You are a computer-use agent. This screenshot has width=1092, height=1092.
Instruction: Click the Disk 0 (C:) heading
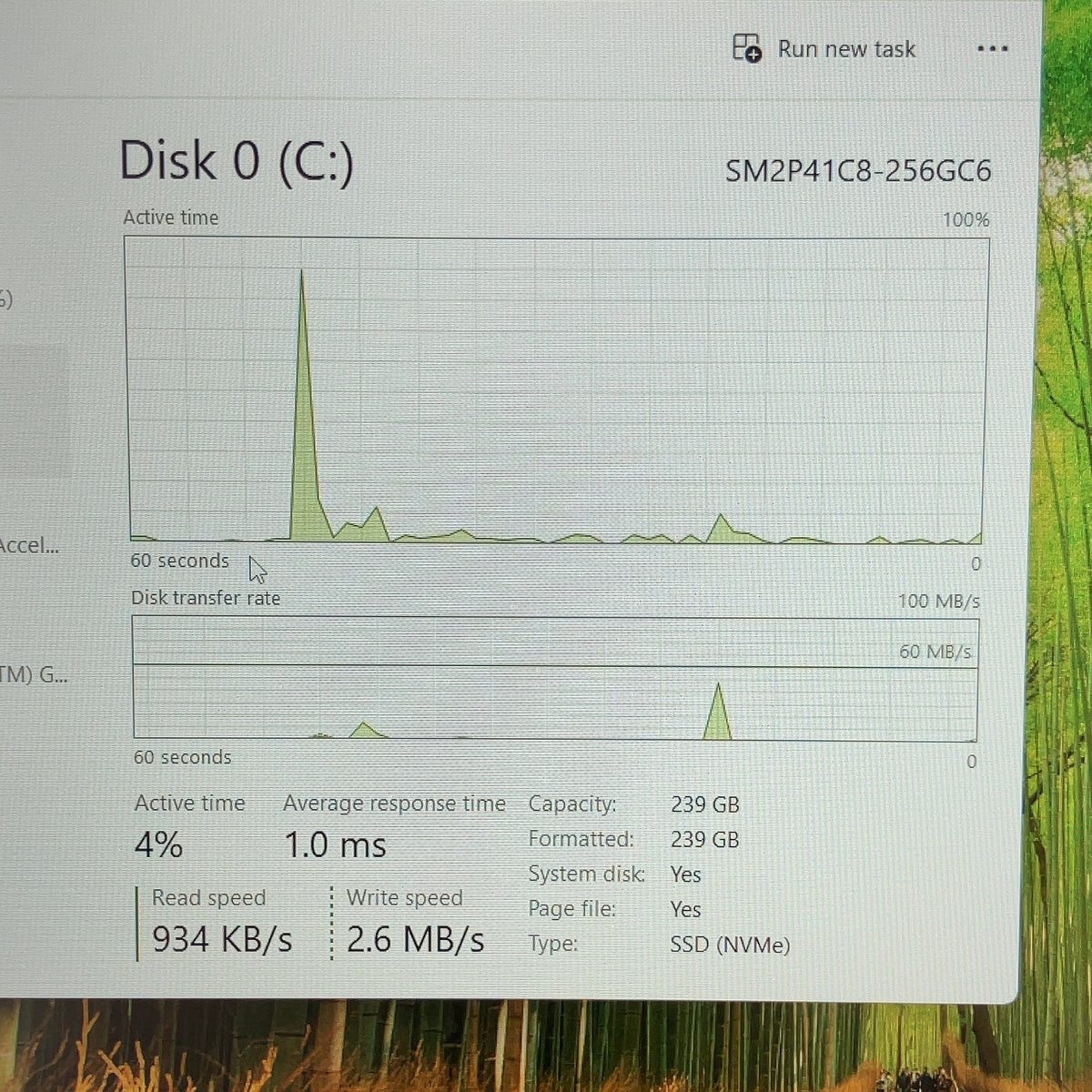[237, 162]
